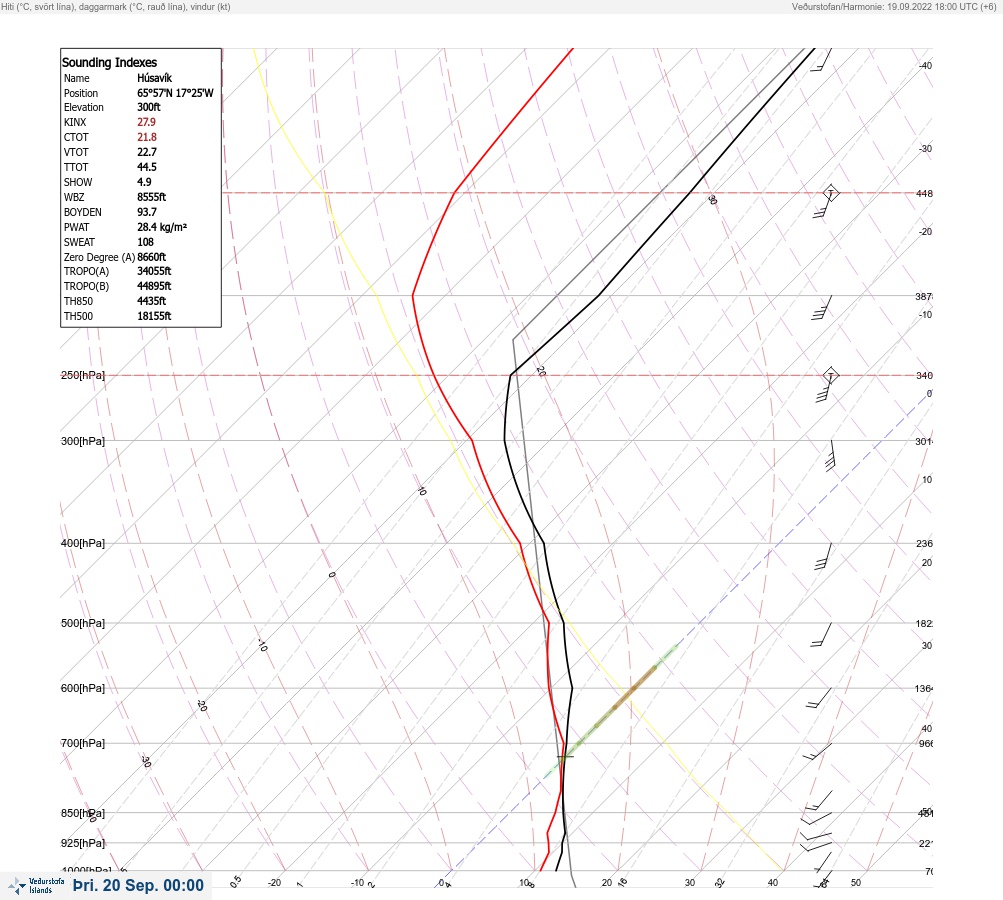Click the '250[hPa]' pressure label
Viewport: 1003px width, 900px height.
83,375
